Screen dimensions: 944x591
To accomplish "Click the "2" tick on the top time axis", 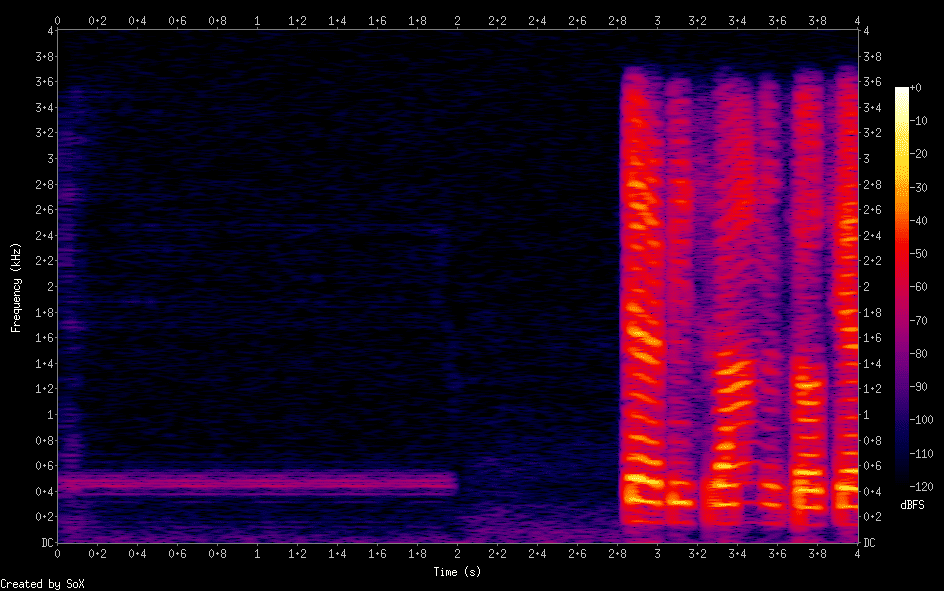I will pos(458,21).
